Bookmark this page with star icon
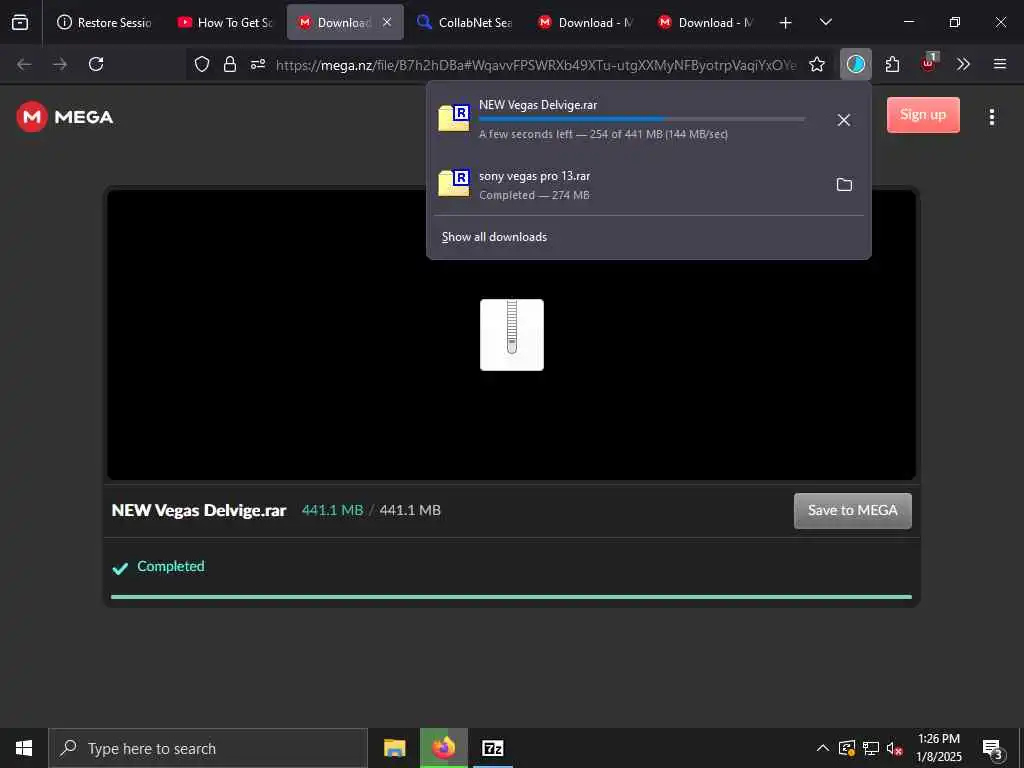 click(x=816, y=64)
